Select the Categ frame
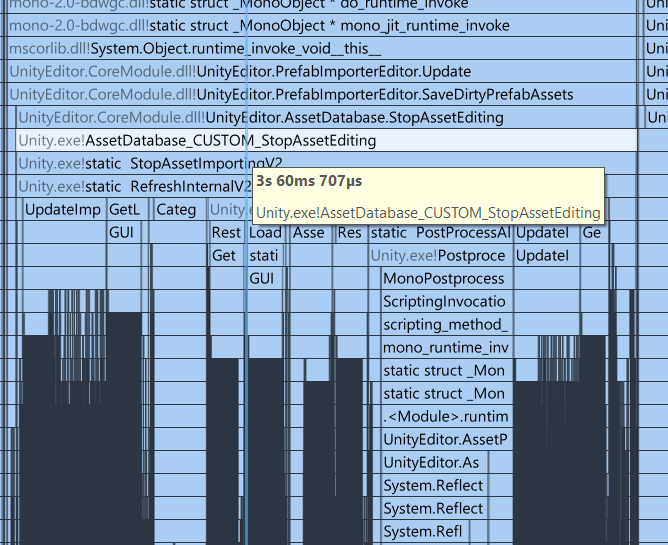Viewport: 668px width, 545px height. 180,210
